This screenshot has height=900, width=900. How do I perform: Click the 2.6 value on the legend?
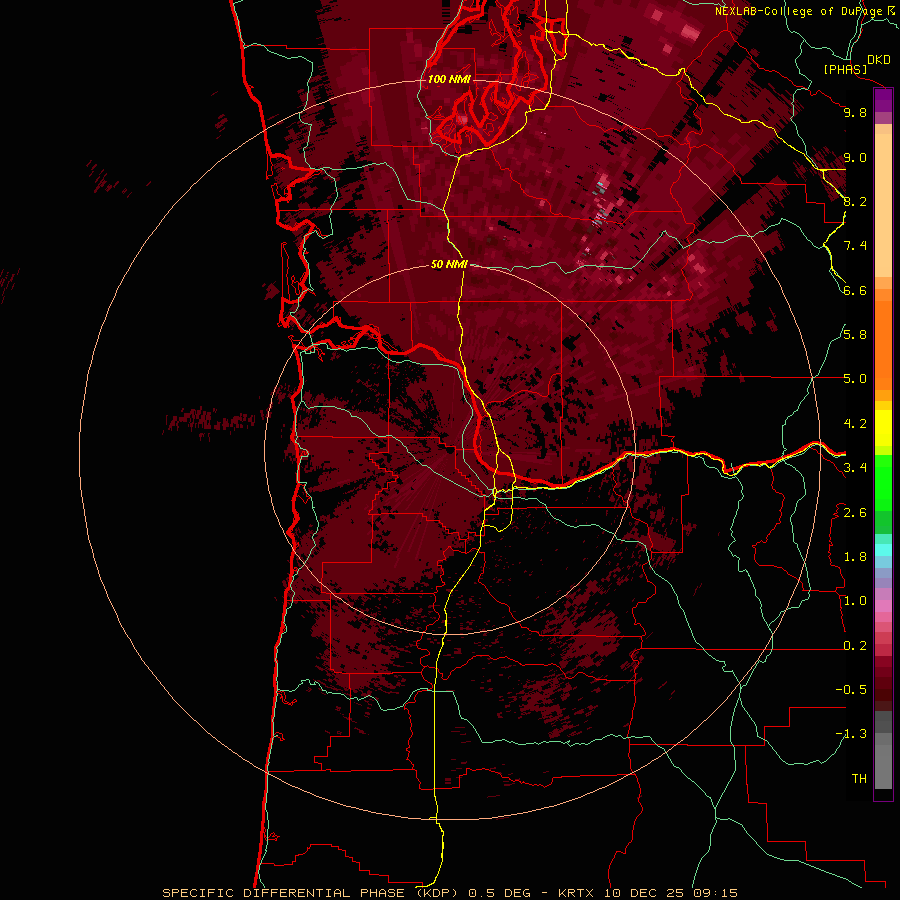[x=855, y=513]
